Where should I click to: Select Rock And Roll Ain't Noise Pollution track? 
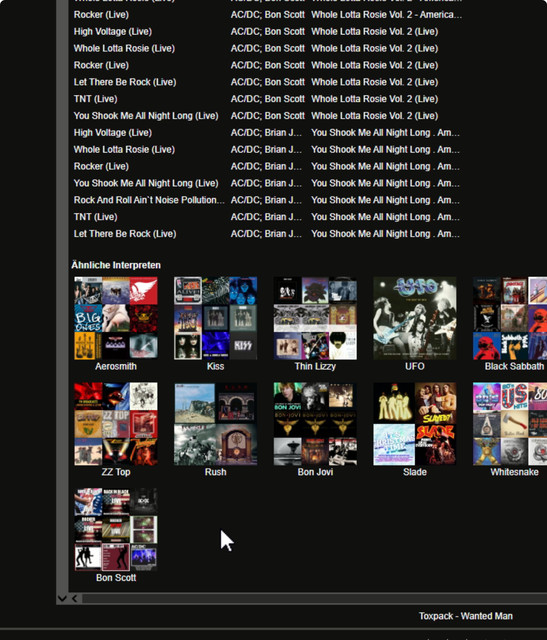267,200
